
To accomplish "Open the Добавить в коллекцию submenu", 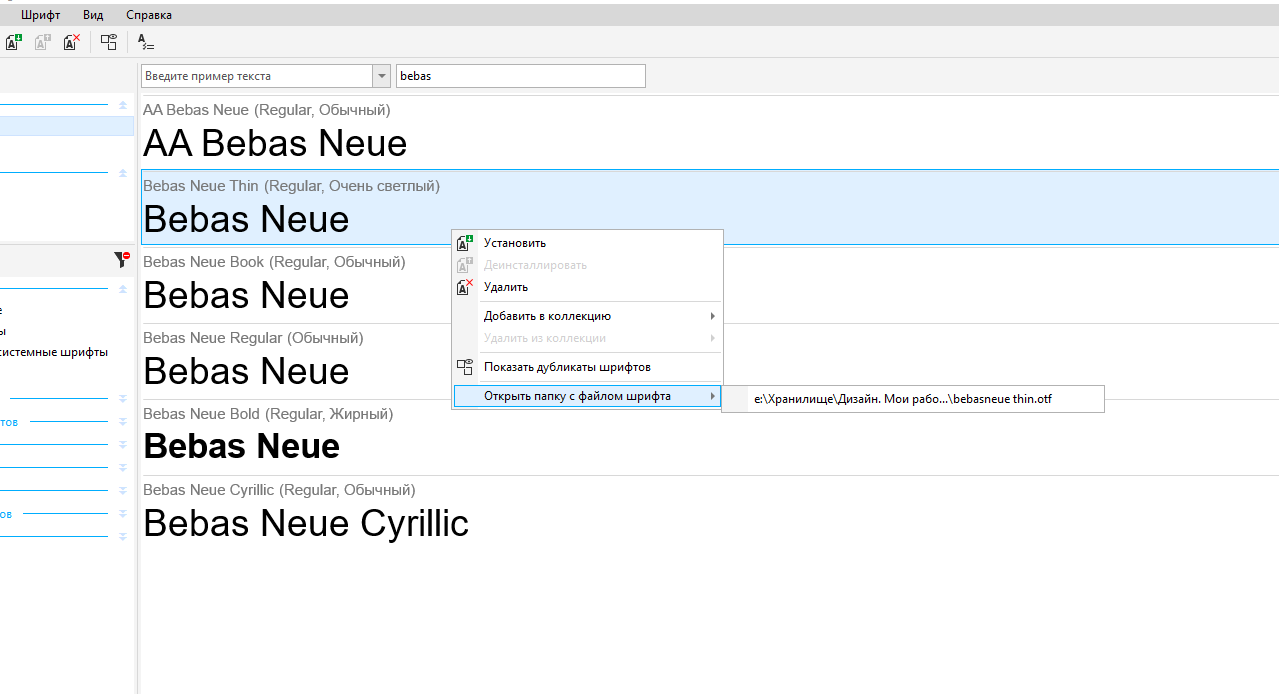I will [587, 316].
